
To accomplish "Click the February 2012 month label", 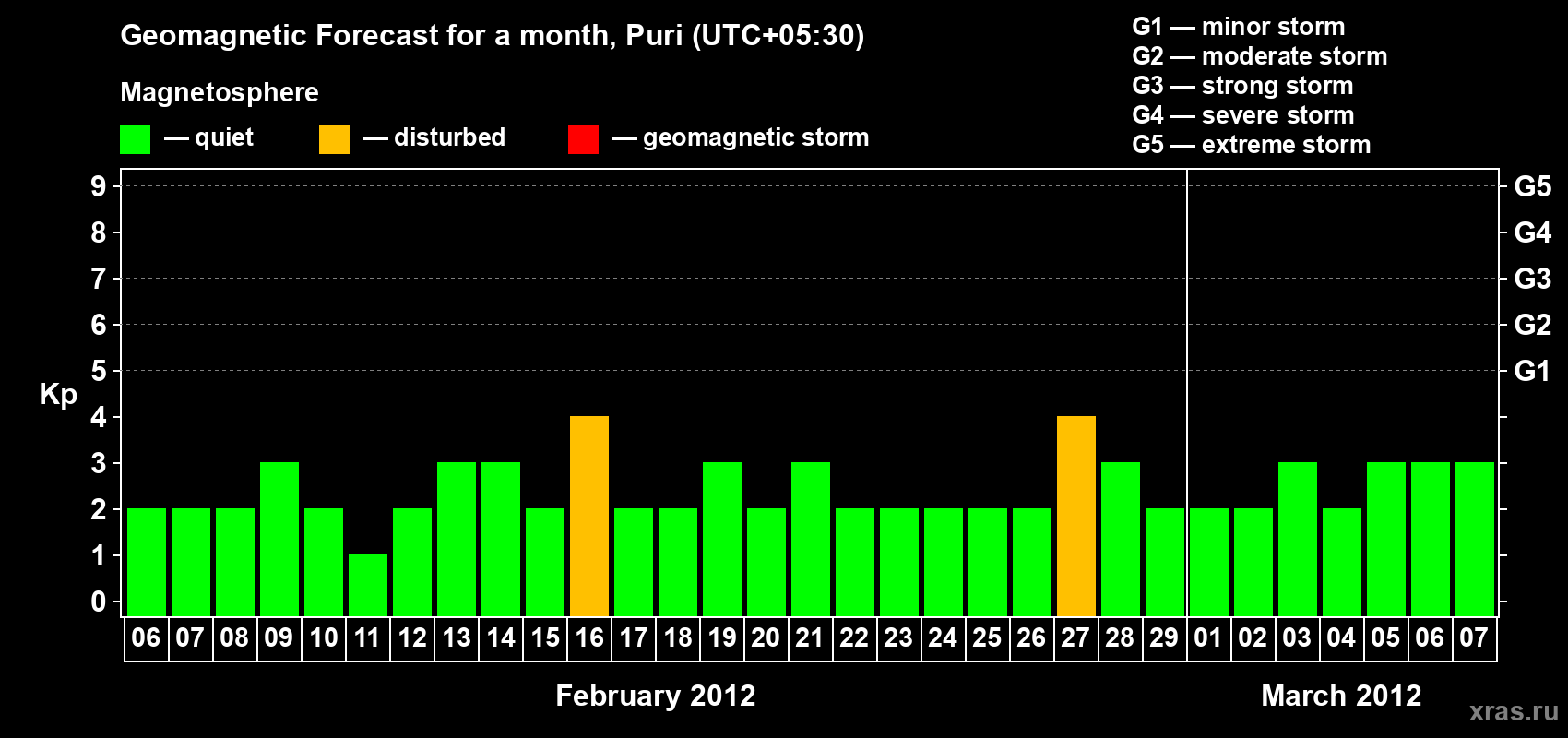I will click(656, 696).
